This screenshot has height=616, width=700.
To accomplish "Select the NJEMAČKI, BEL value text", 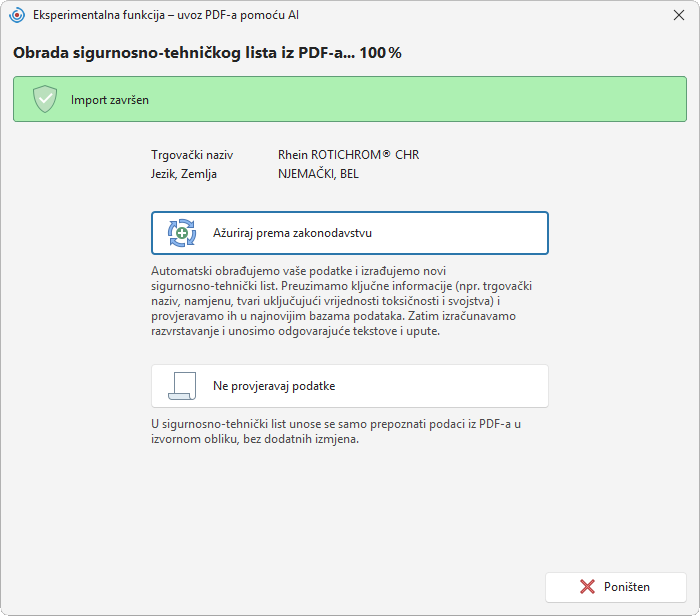I will [318, 174].
